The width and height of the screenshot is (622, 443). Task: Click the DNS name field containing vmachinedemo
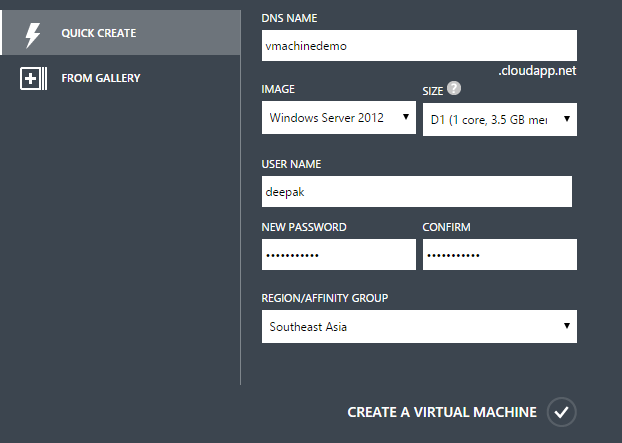[x=419, y=46]
